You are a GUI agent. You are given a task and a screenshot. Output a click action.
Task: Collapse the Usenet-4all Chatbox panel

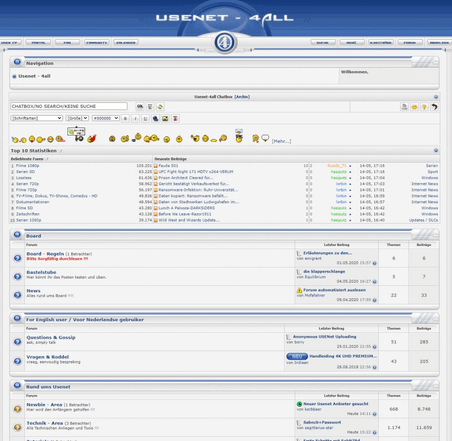click(x=436, y=97)
